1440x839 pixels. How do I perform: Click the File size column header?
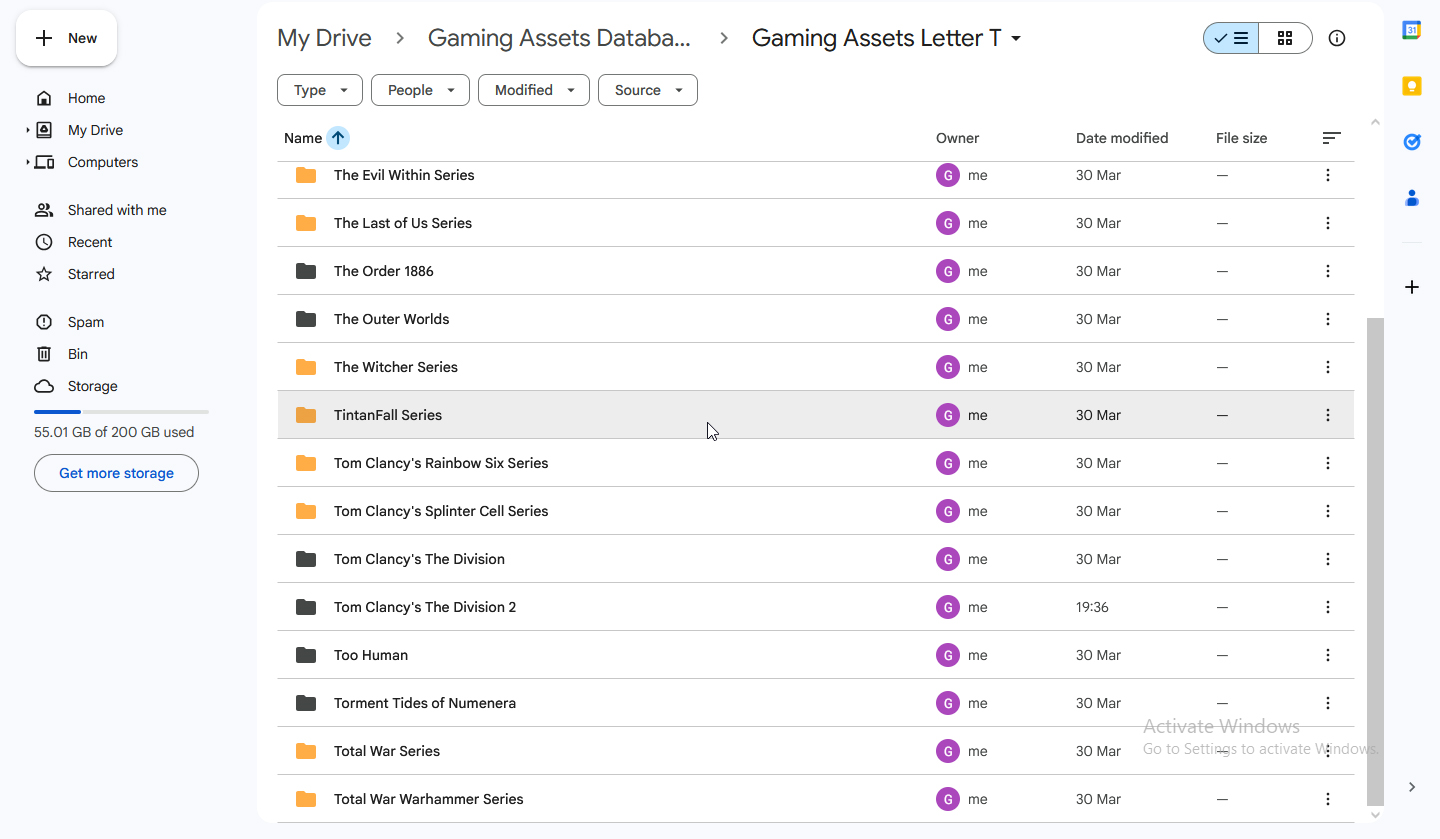point(1241,138)
